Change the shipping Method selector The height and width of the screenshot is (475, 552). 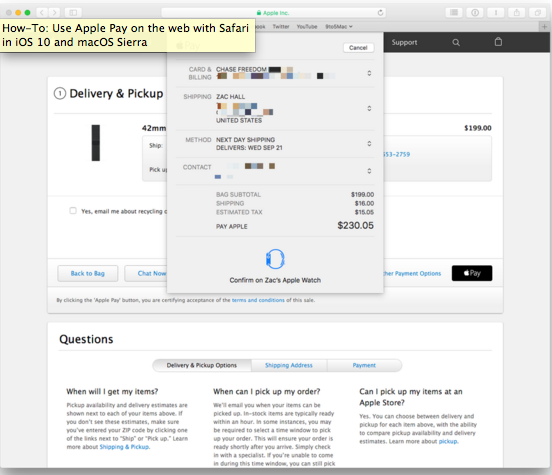pos(369,143)
